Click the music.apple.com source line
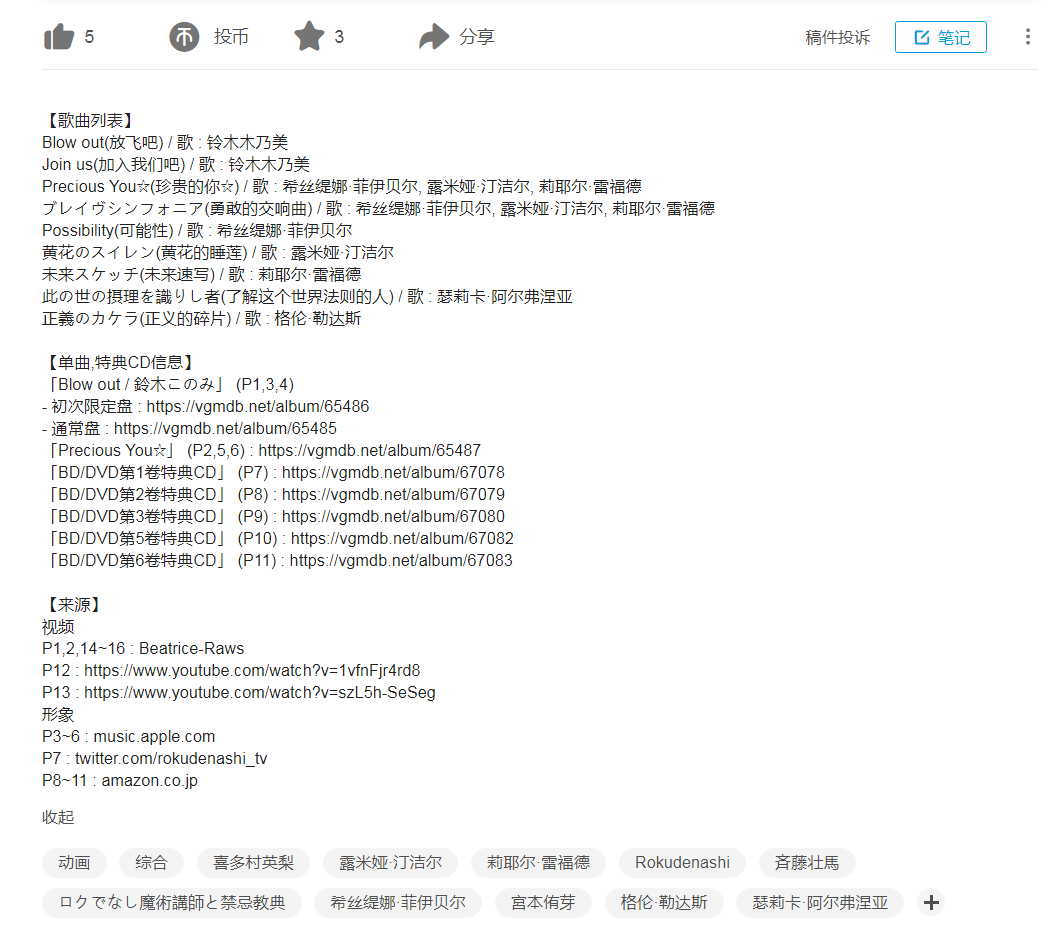The height and width of the screenshot is (925, 1056). tap(129, 736)
